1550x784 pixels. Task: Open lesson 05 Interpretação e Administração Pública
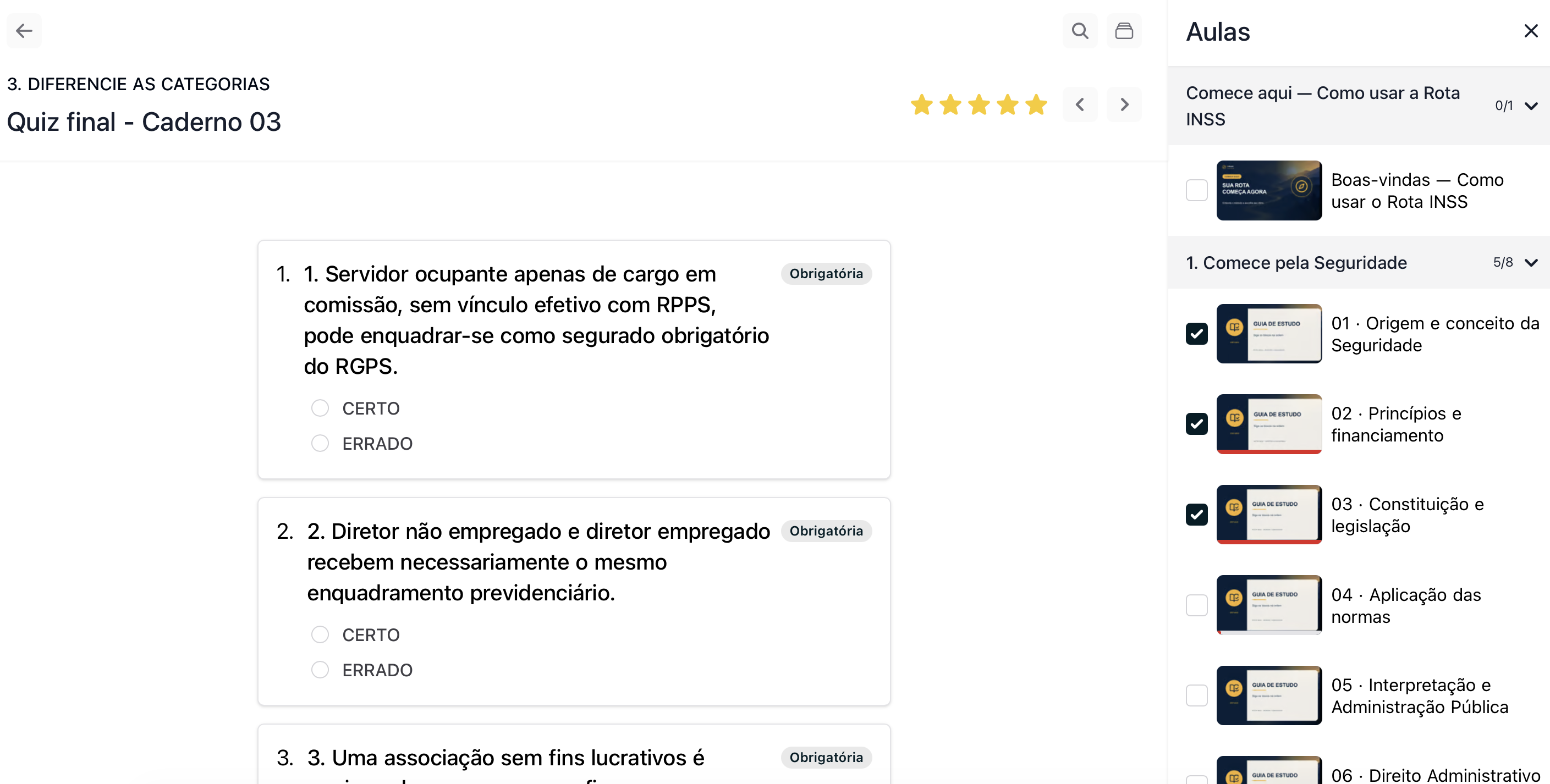[1420, 695]
